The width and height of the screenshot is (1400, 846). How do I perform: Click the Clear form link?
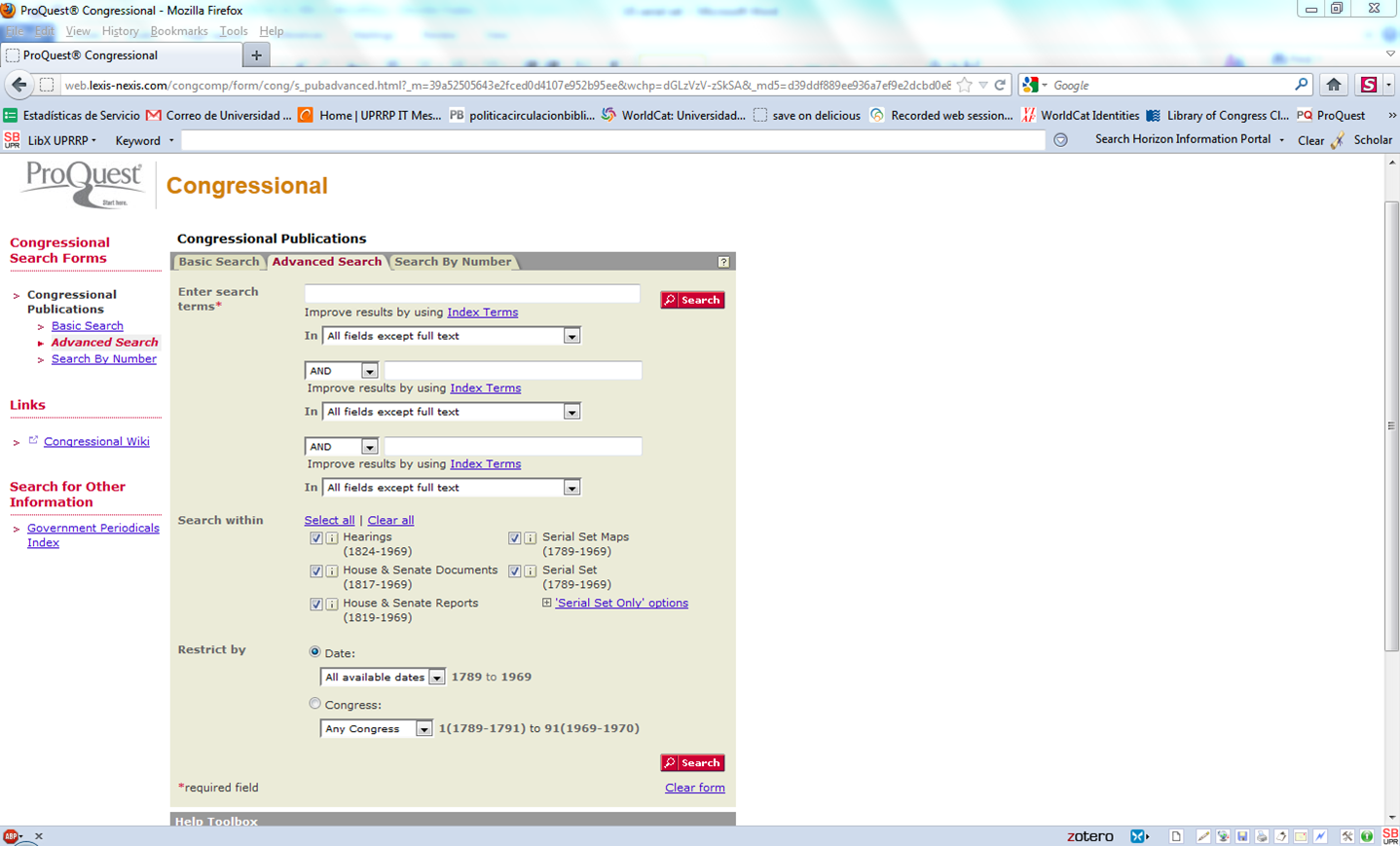point(694,788)
